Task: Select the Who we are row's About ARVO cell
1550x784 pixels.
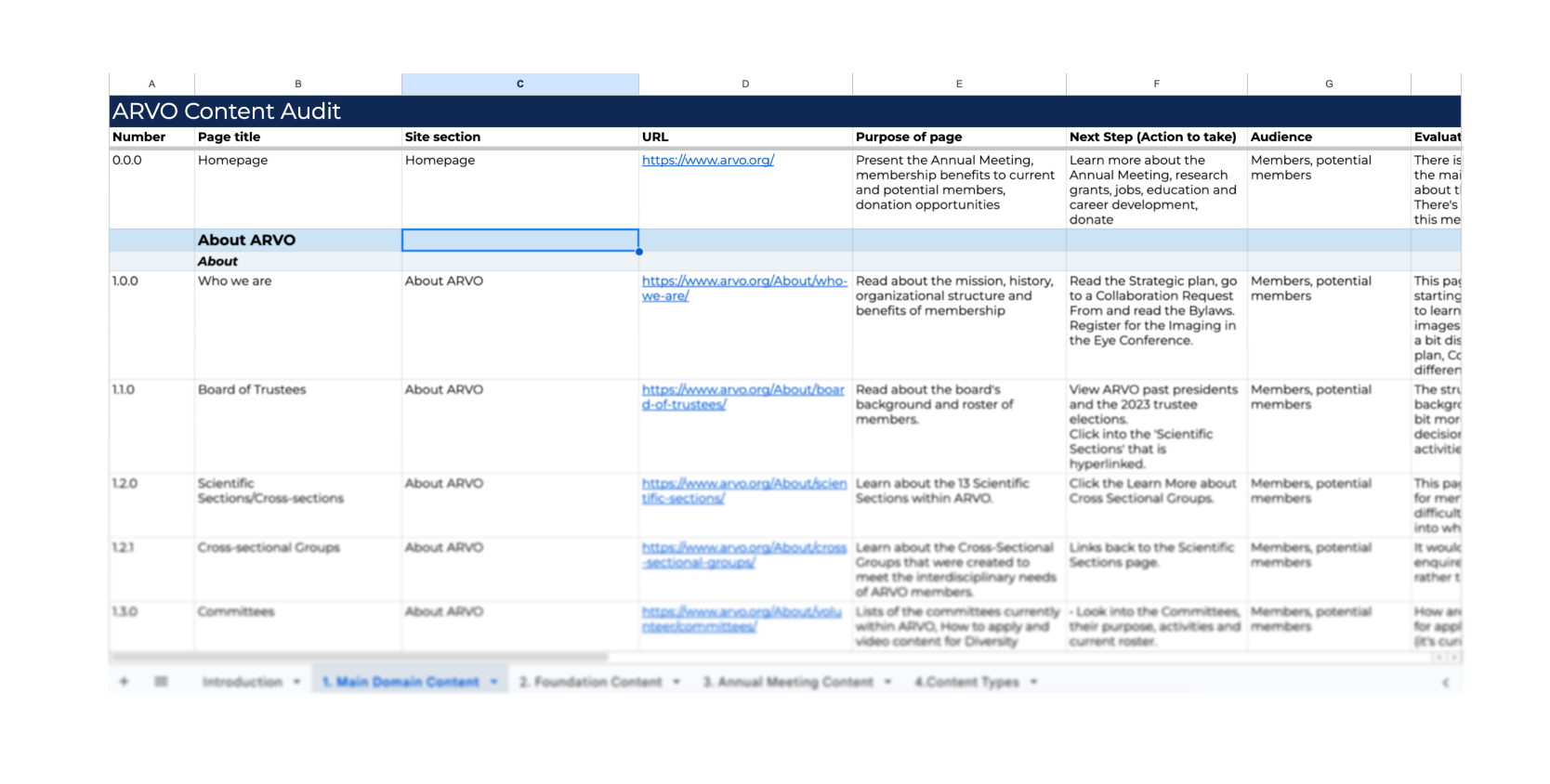Action: click(x=520, y=325)
